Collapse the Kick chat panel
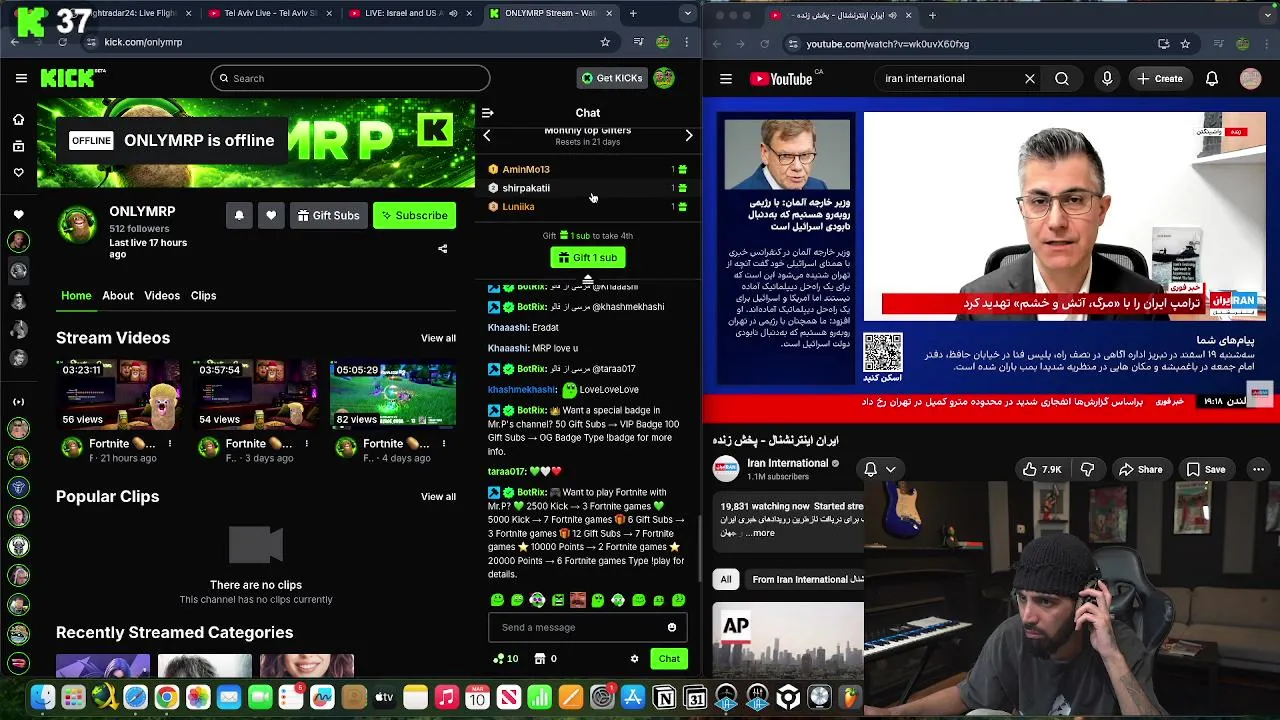 point(487,113)
